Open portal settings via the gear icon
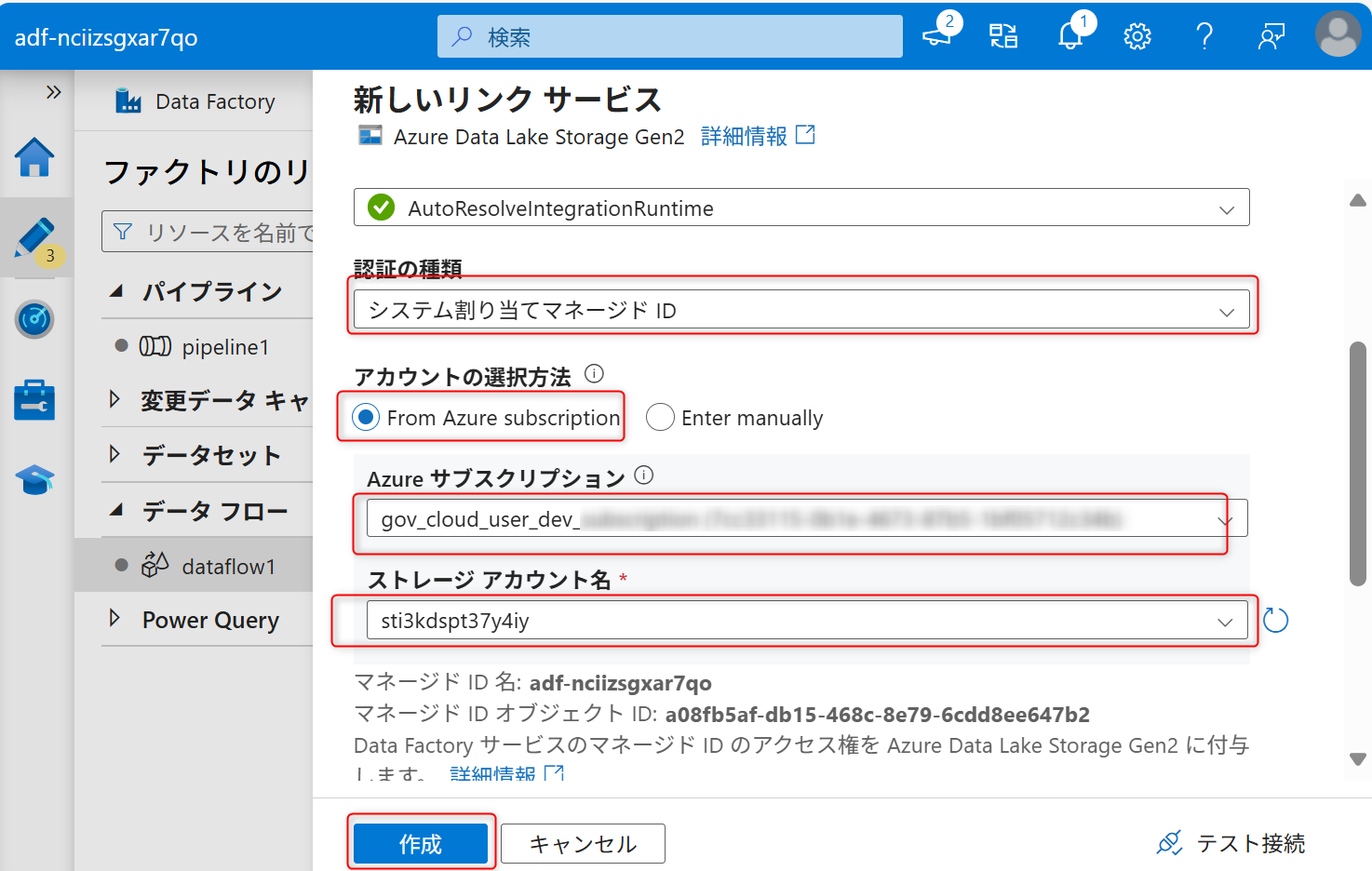 pyautogui.click(x=1137, y=35)
